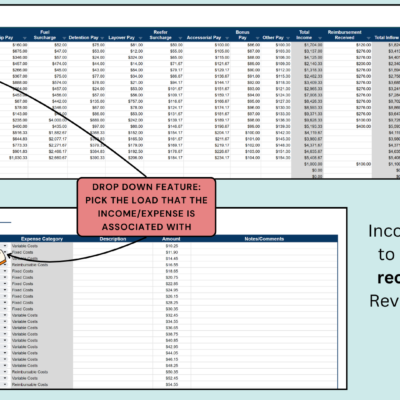
Task: Click the $10.25 amount cell
Action: pyautogui.click(x=172, y=246)
